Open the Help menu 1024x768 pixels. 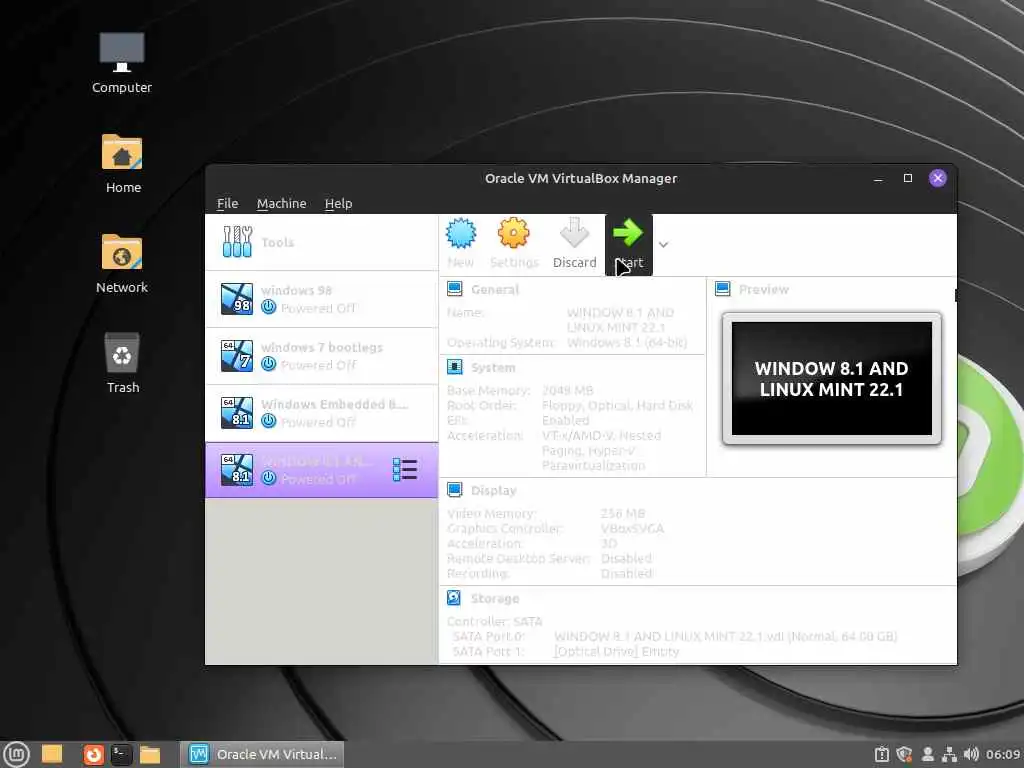point(338,203)
